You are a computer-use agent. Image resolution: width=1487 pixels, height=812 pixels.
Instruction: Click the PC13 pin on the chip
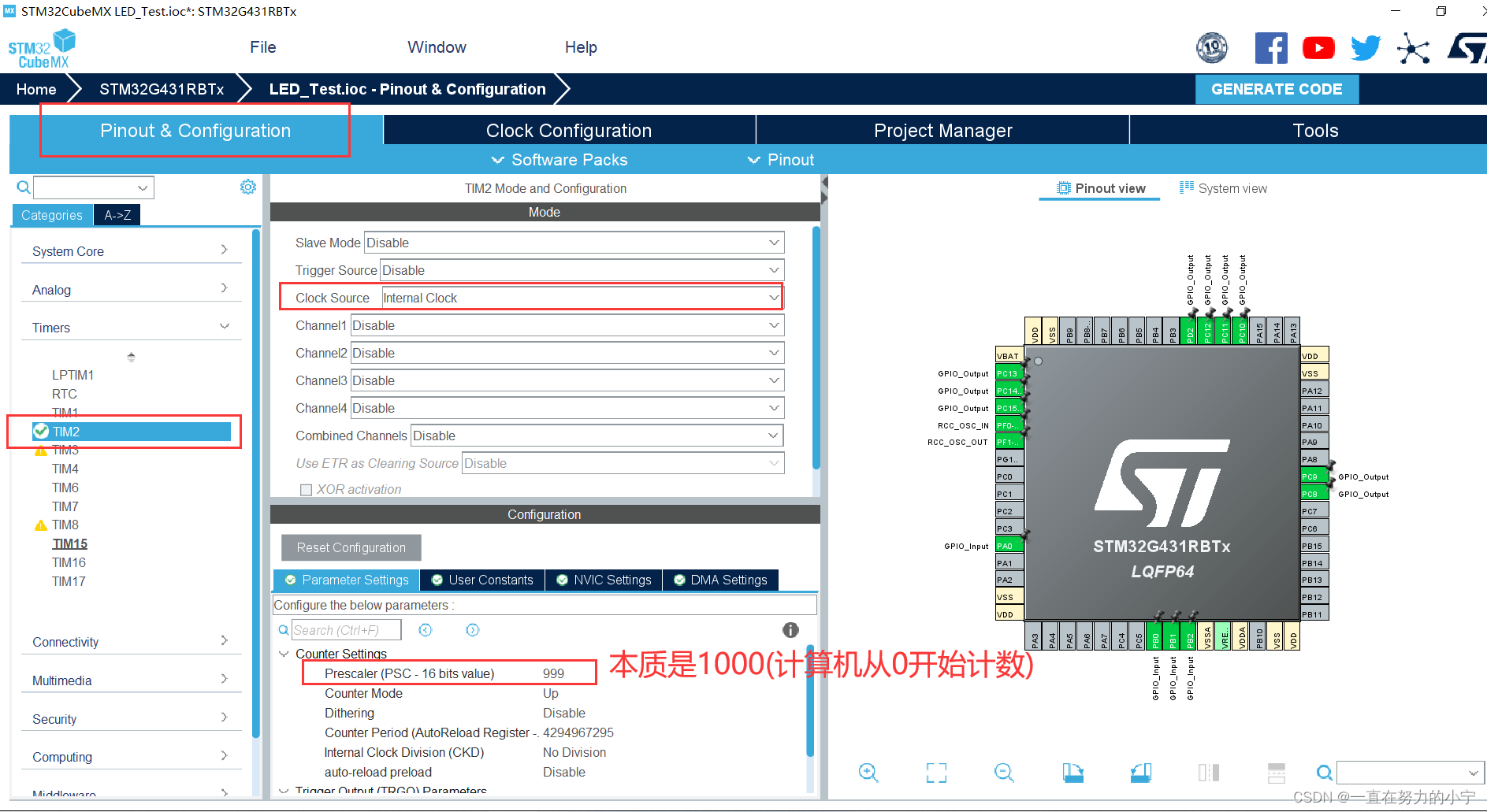coord(1009,373)
